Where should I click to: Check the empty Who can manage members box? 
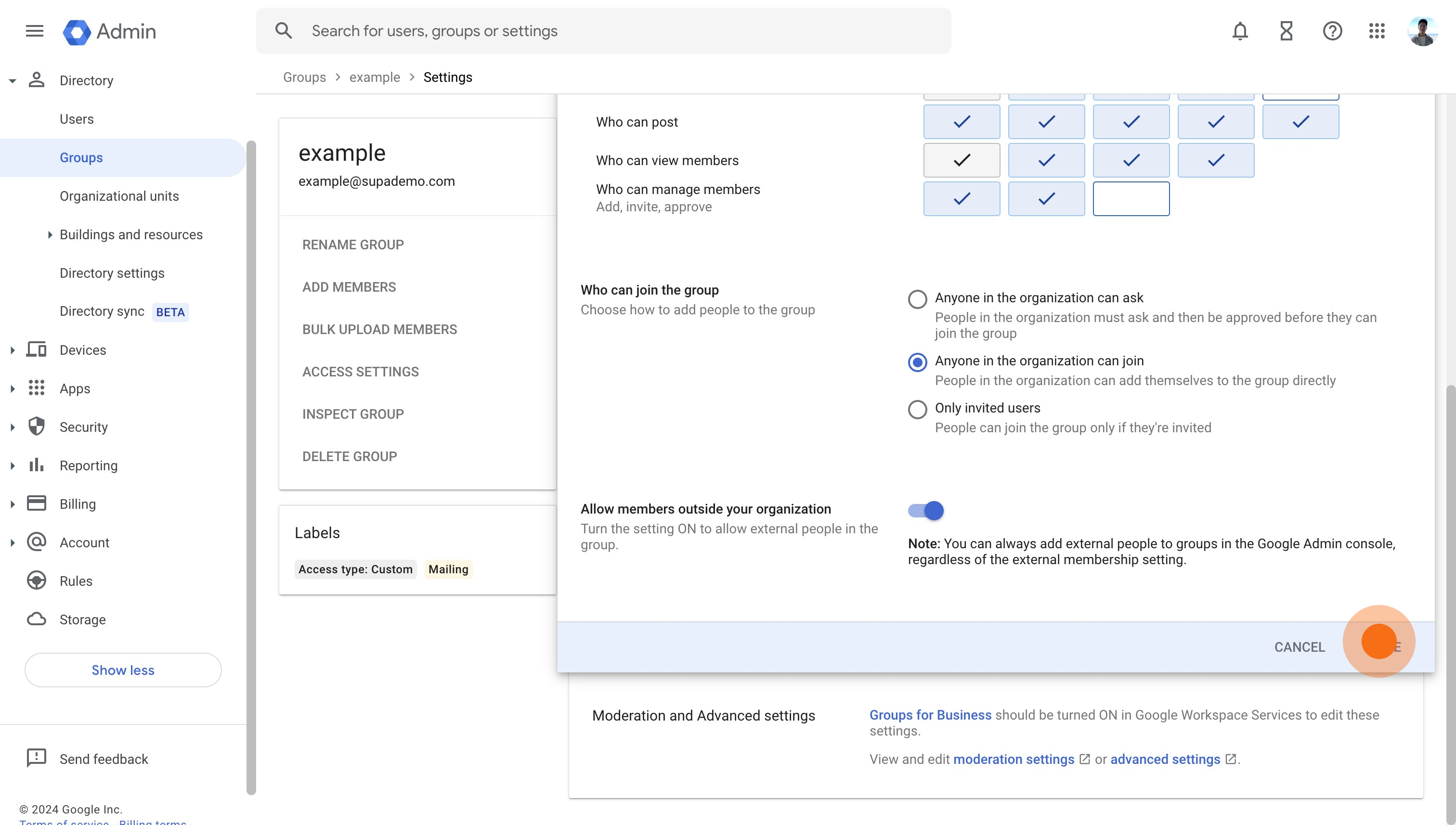tap(1131, 199)
